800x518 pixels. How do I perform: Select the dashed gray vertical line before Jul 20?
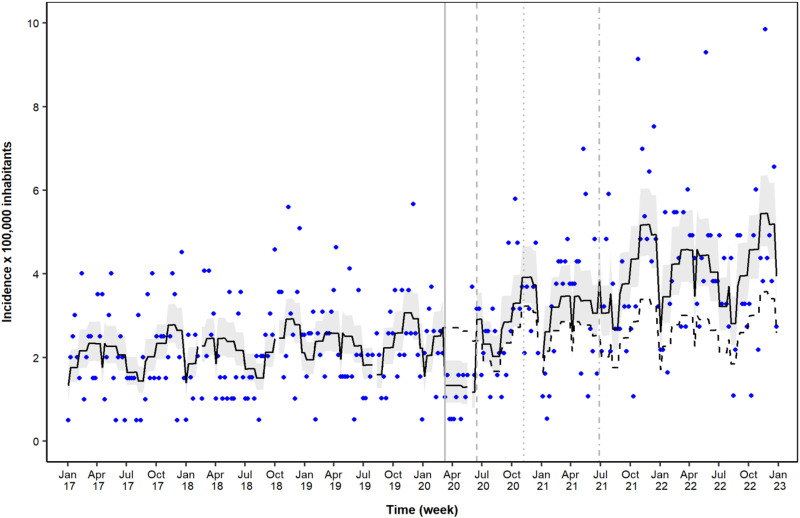(x=477, y=232)
